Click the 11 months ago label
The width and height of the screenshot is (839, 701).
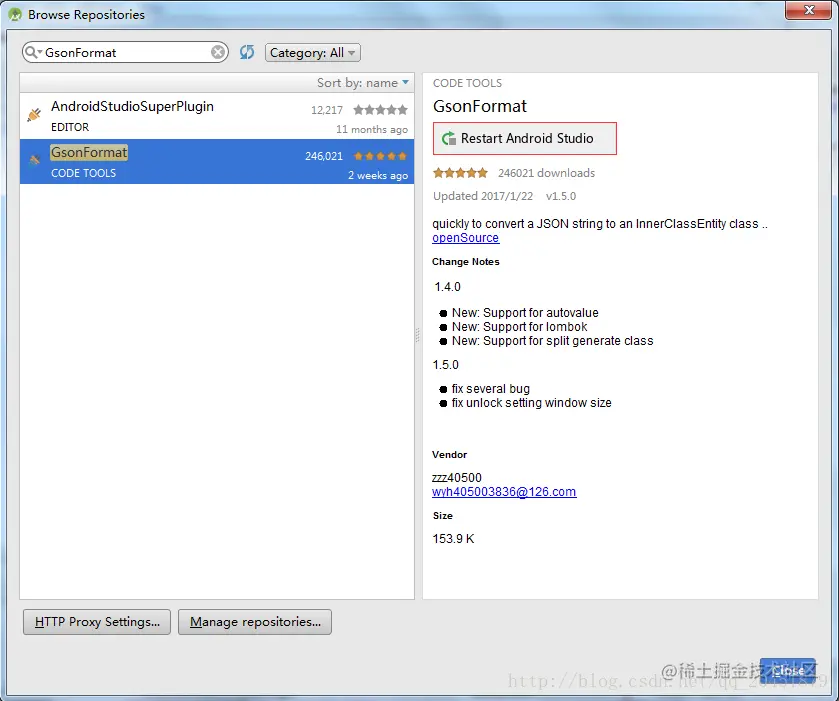click(372, 129)
